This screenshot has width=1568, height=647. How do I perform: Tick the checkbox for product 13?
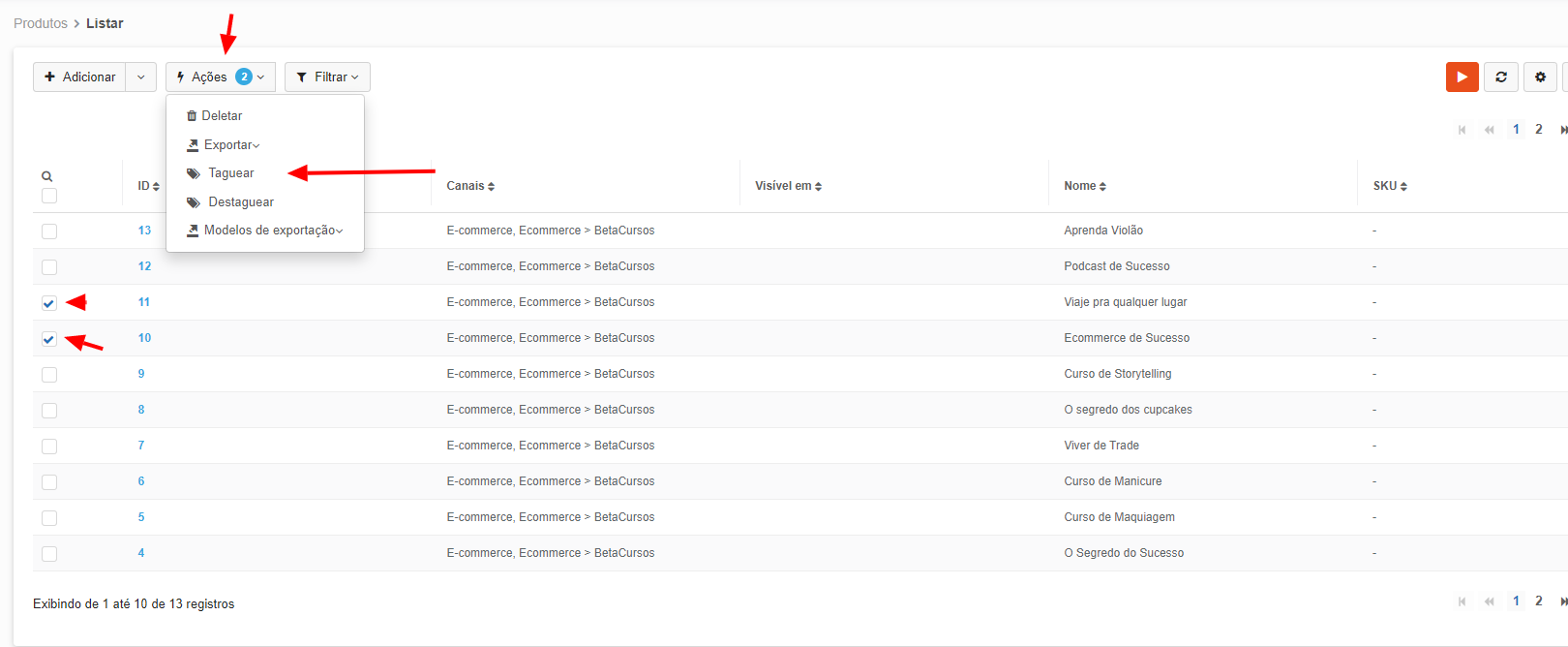coord(49,231)
